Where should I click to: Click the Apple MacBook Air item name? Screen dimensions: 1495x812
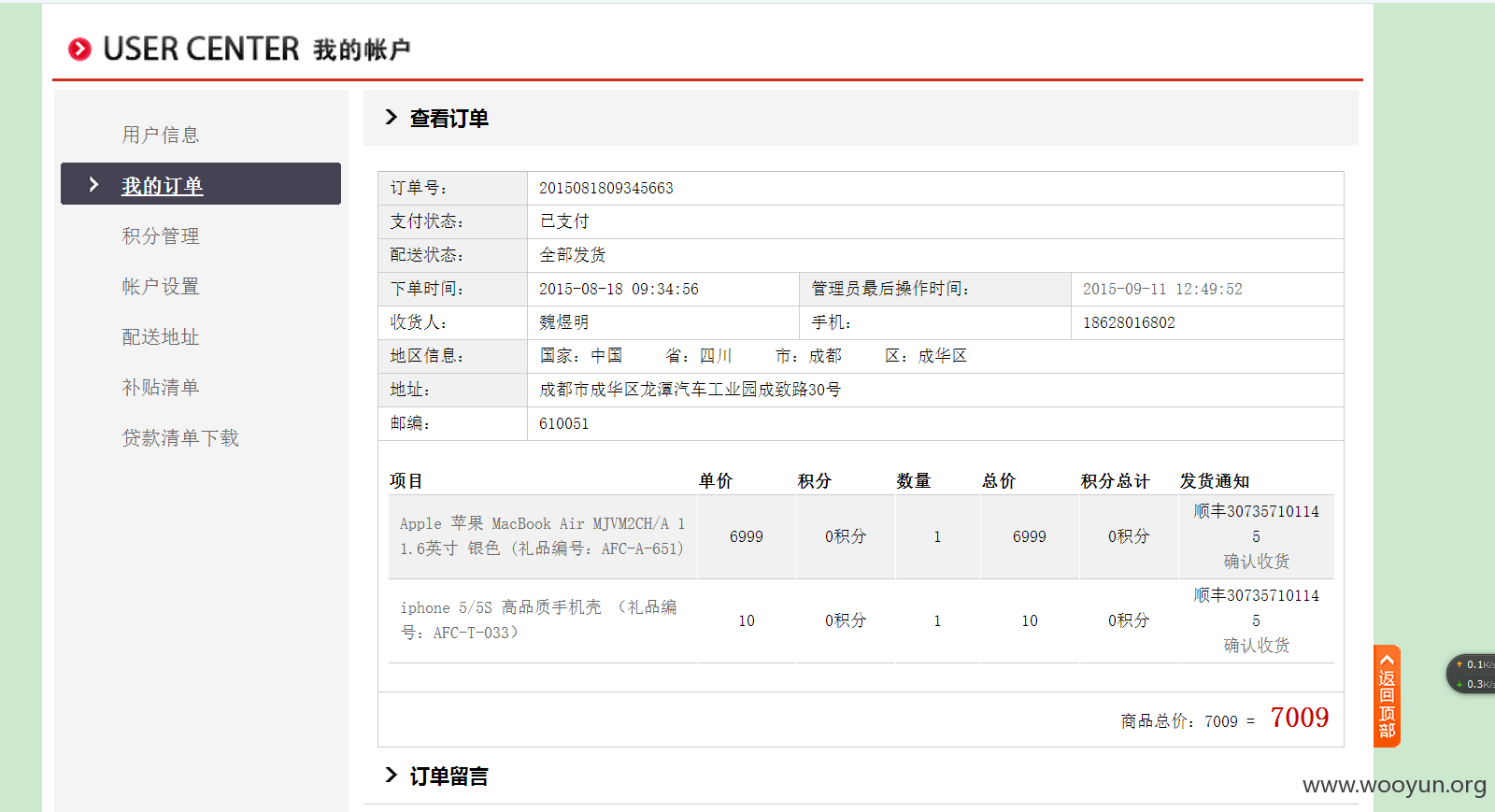point(542,536)
